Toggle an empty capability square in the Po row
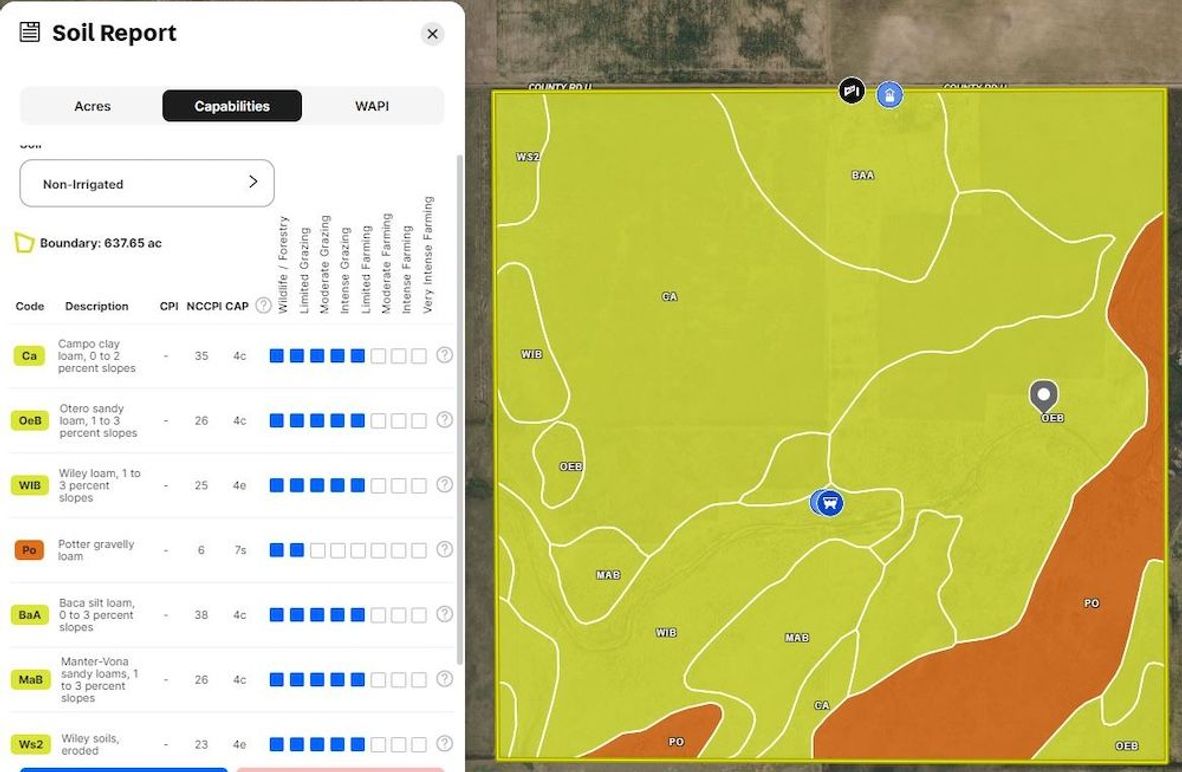Screen dimensions: 1182x772 320,550
